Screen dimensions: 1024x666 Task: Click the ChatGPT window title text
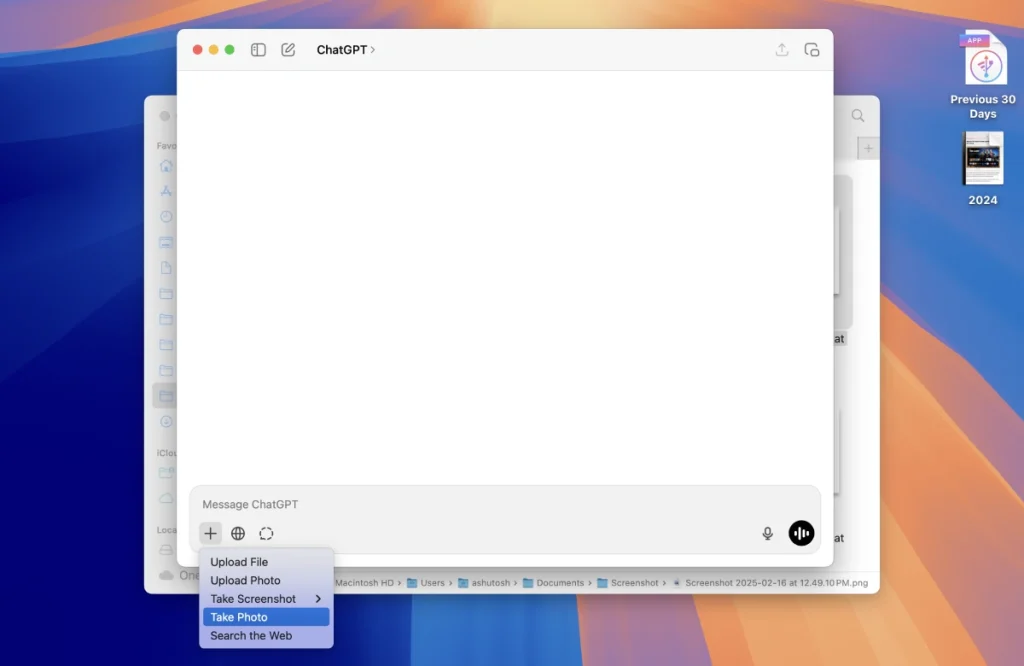342,50
